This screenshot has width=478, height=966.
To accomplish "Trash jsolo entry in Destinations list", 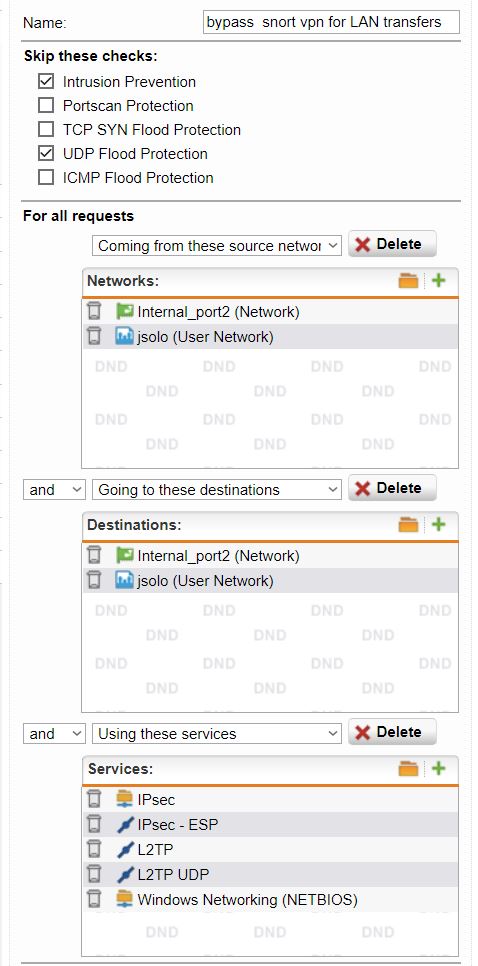I will (94, 580).
